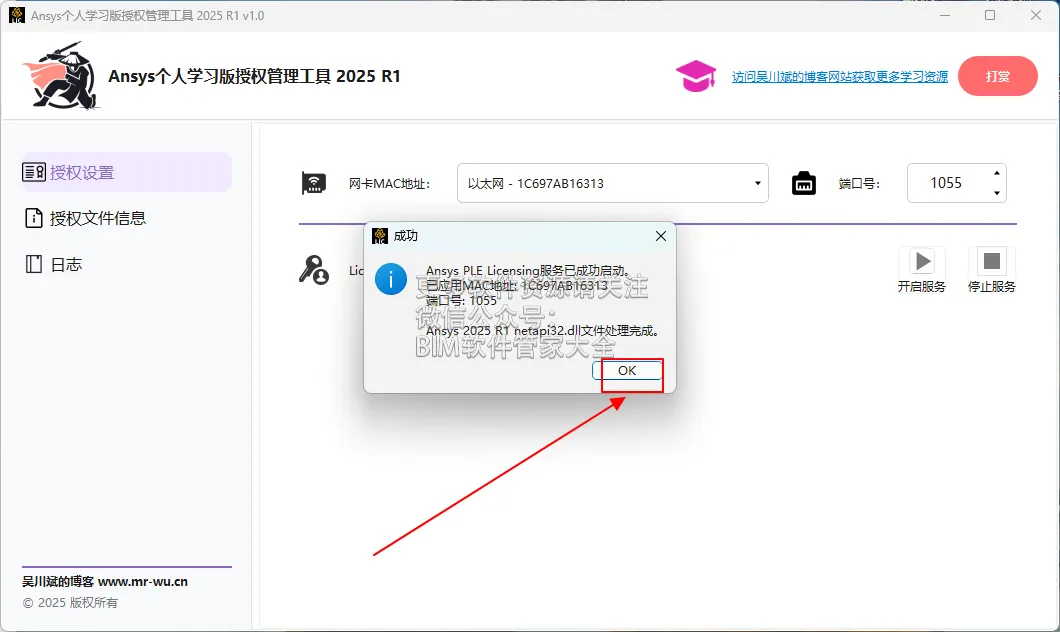Click the 授权文件信息 document icon

pyautogui.click(x=34, y=218)
